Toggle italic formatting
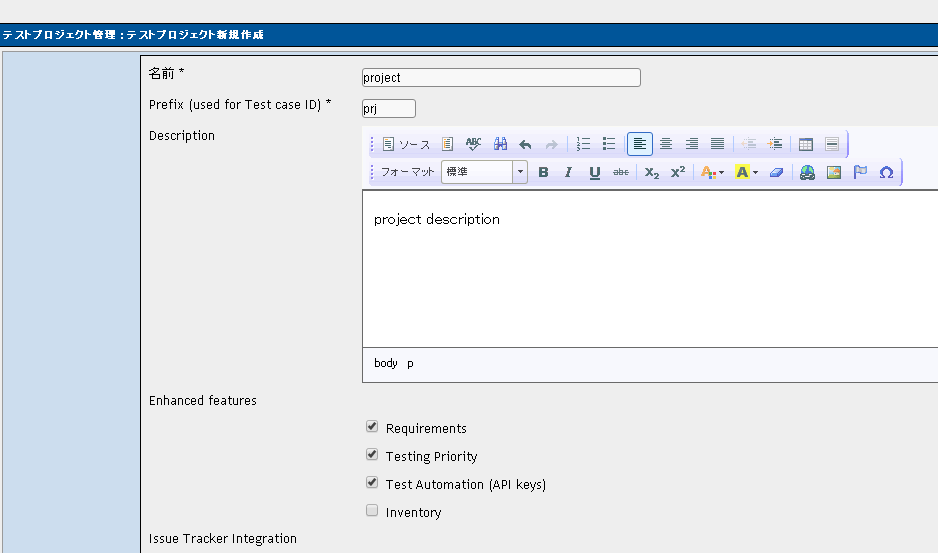Image resolution: width=938 pixels, height=553 pixels. pyautogui.click(x=568, y=172)
